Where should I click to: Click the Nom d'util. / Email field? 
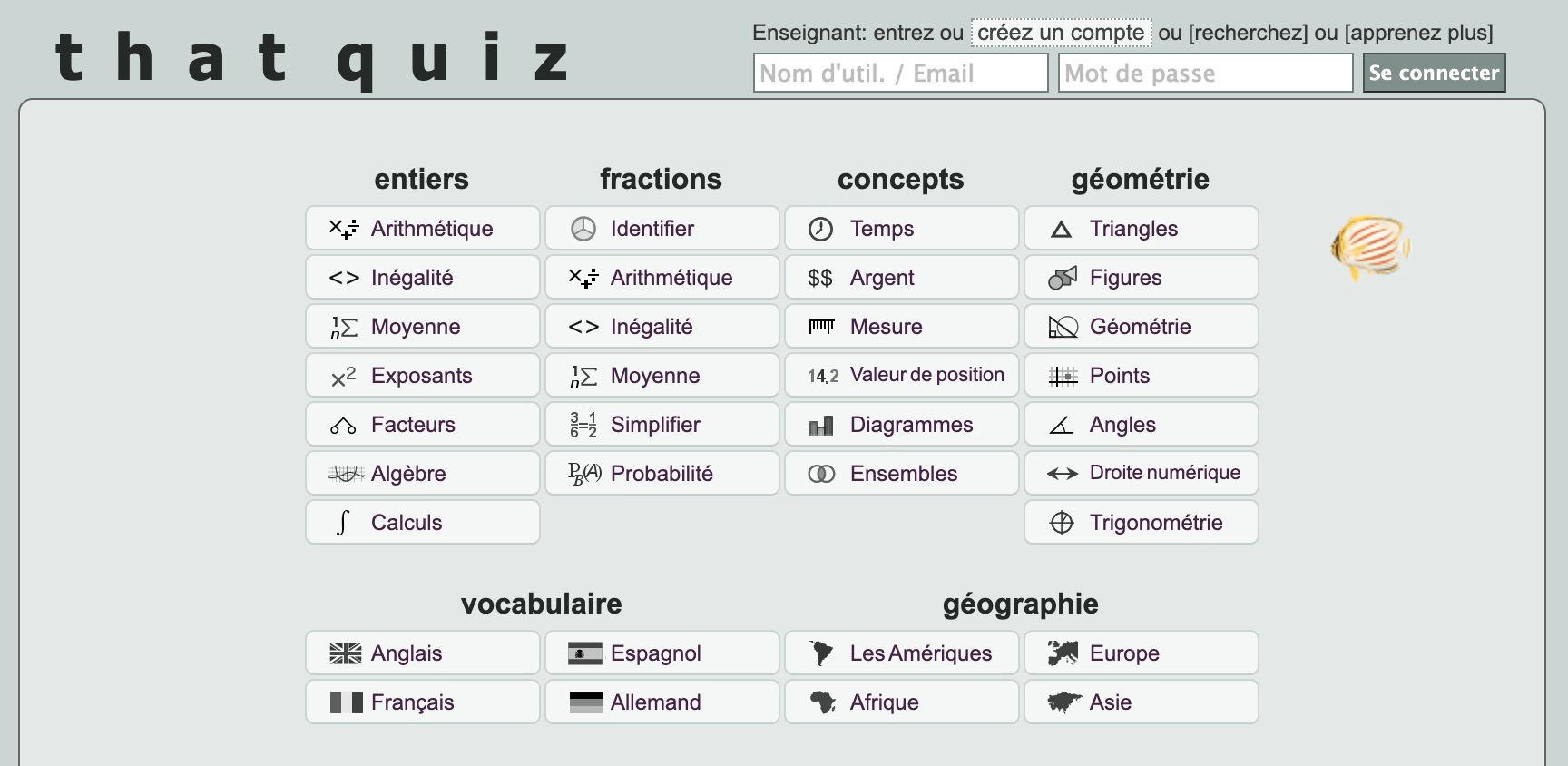tap(900, 73)
